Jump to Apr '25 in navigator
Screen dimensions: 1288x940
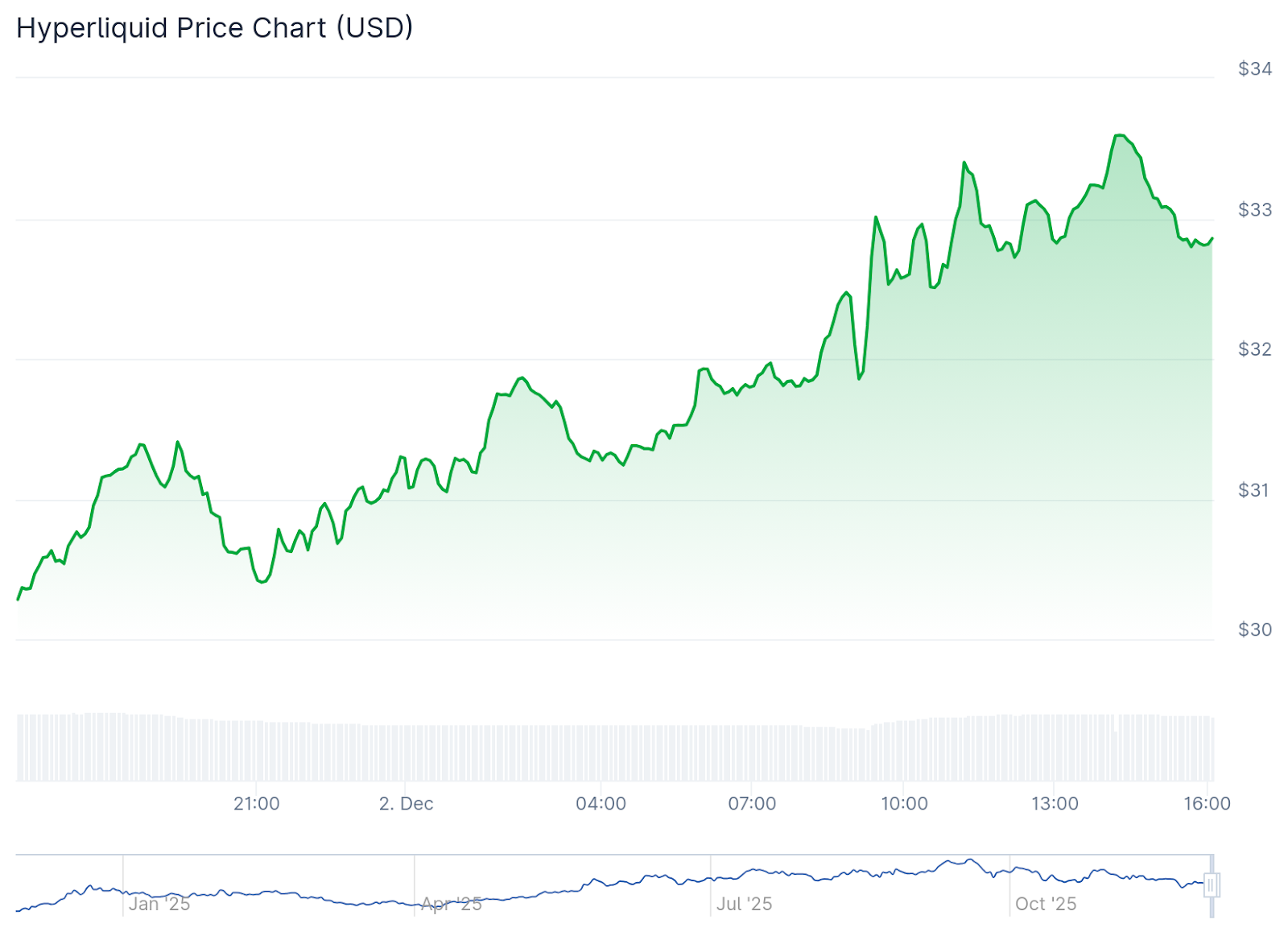(x=452, y=904)
